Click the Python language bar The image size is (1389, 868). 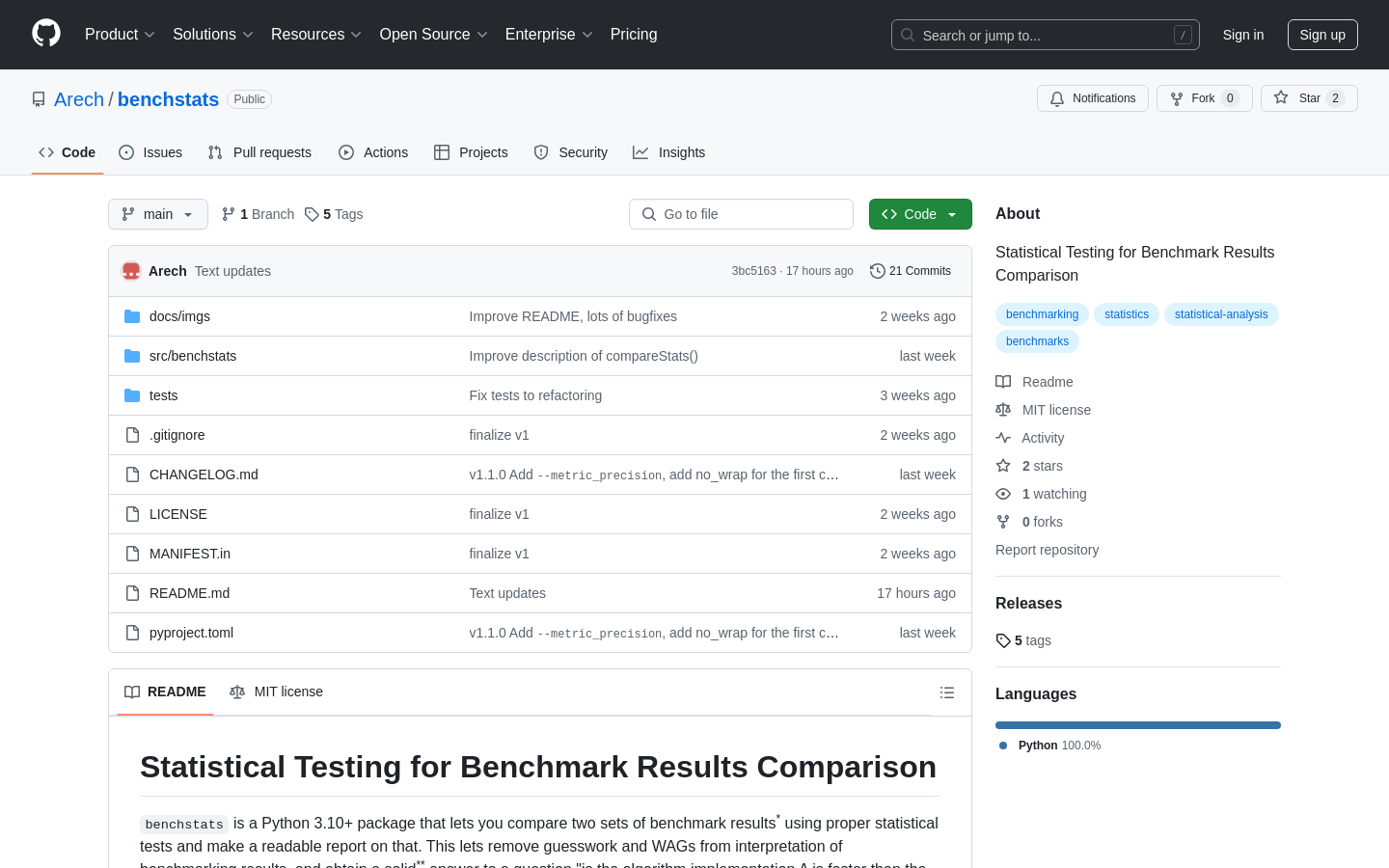1138,725
